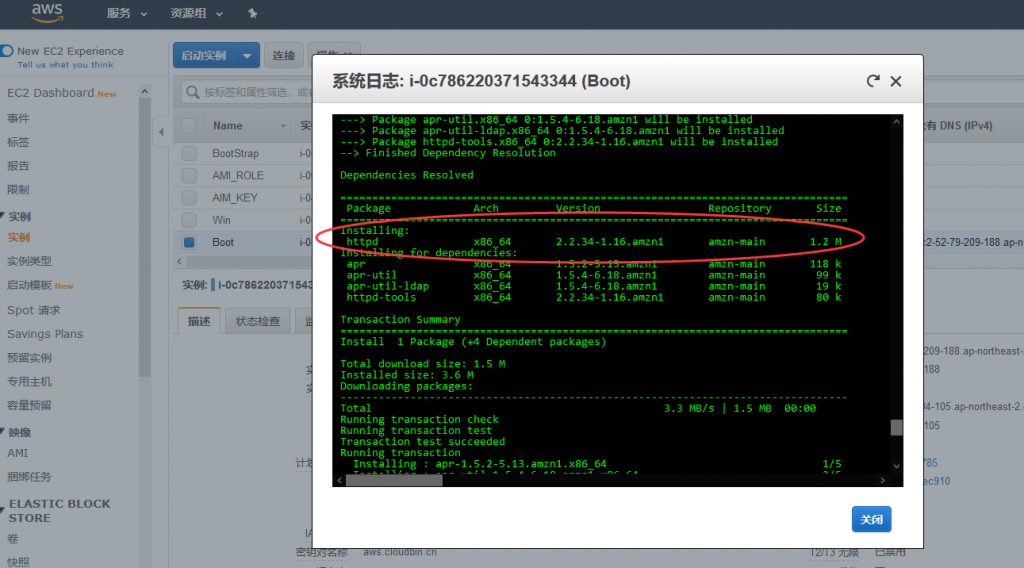Click the log vertical scrollbar thumb
Screen dimensions: 1024x568
897,428
